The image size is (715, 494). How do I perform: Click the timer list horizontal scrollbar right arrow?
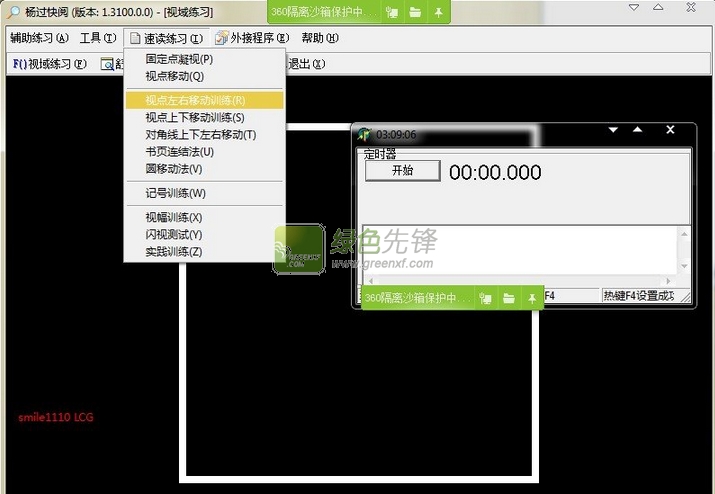(x=668, y=281)
